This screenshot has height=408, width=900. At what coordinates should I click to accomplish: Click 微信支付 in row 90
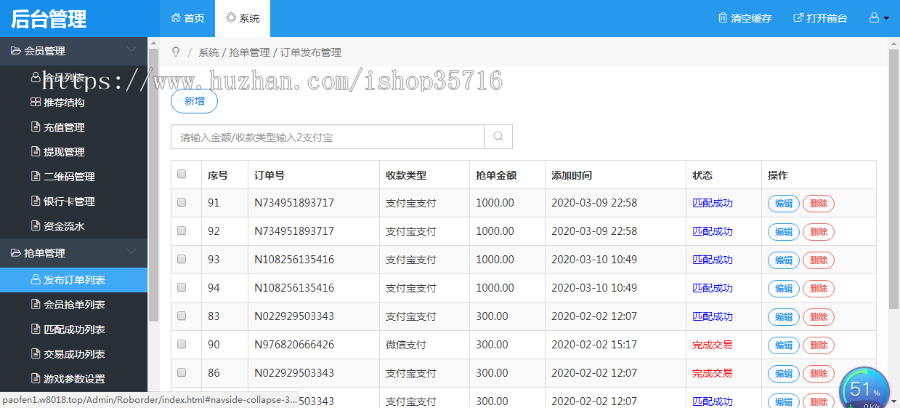tap(405, 345)
